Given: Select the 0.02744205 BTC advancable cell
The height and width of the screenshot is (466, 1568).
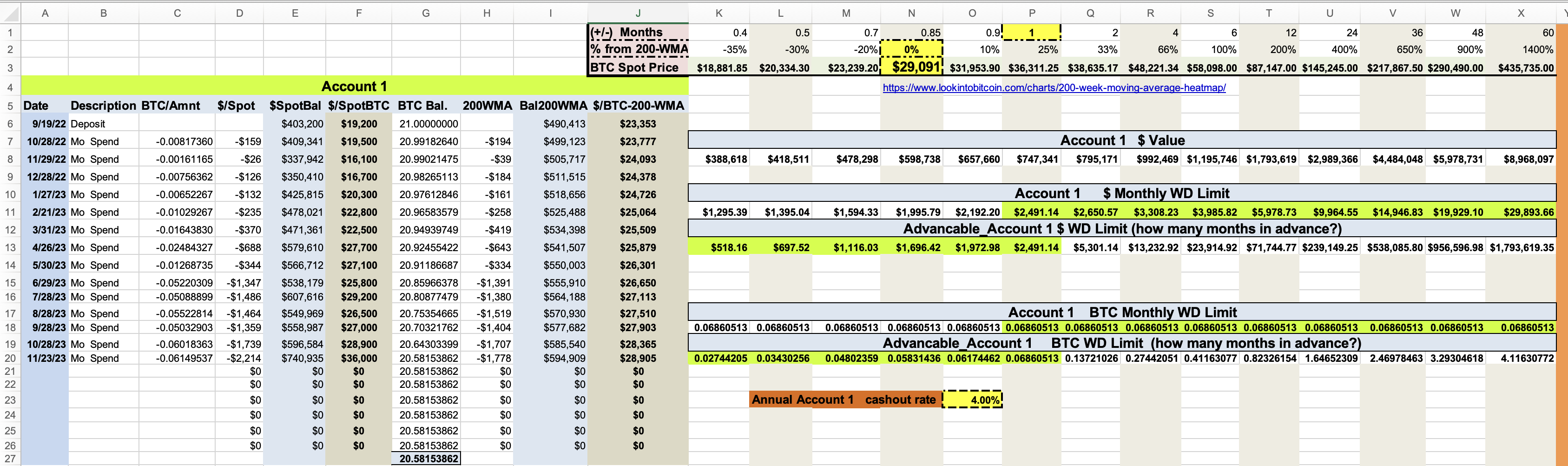Looking at the screenshot, I should click(x=719, y=358).
